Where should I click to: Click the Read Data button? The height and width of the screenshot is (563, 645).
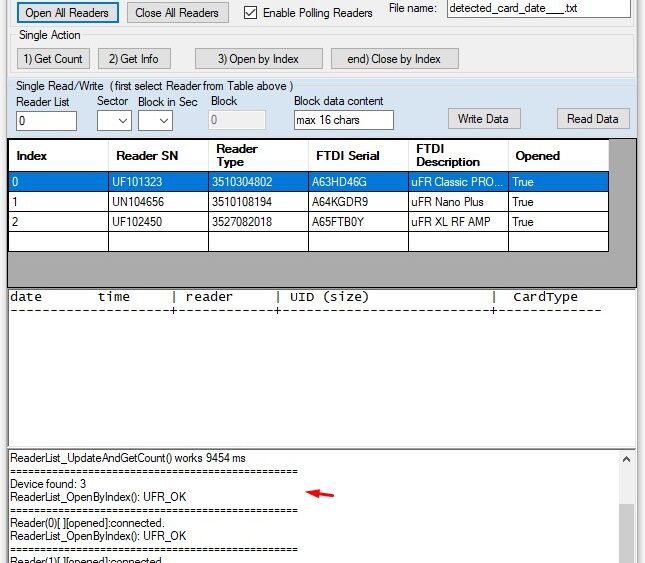[592, 119]
